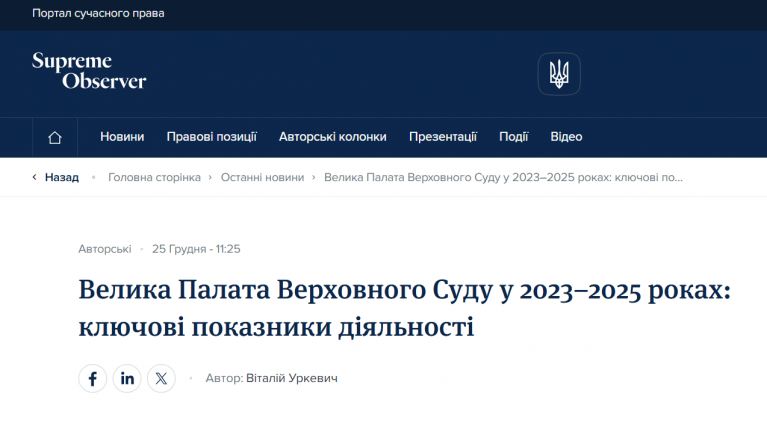Go to Авторські колонки
The height and width of the screenshot is (429, 767).
coord(332,137)
